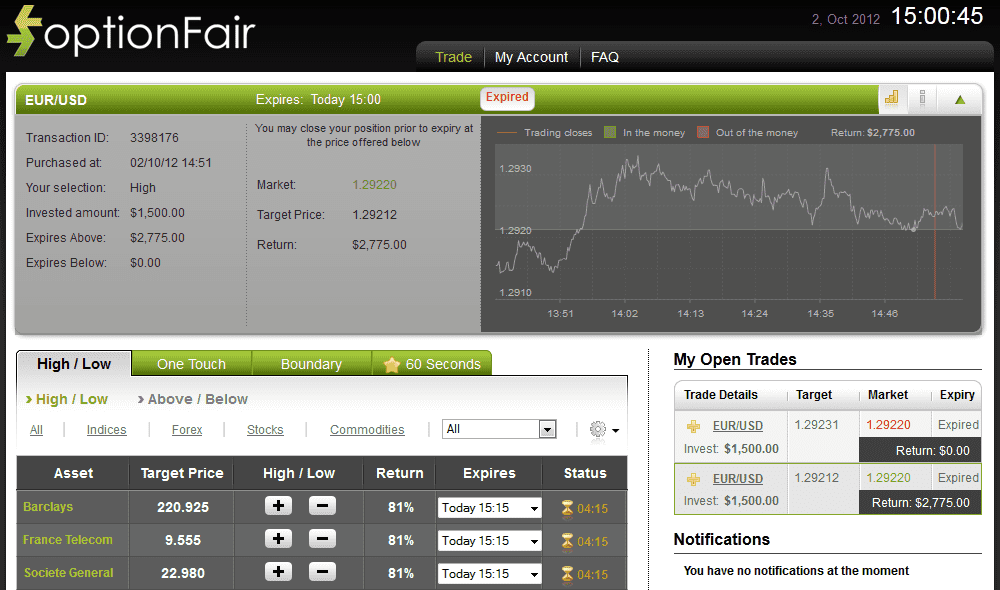
Task: Open the Barclays expiry time dropdown
Action: tap(489, 507)
